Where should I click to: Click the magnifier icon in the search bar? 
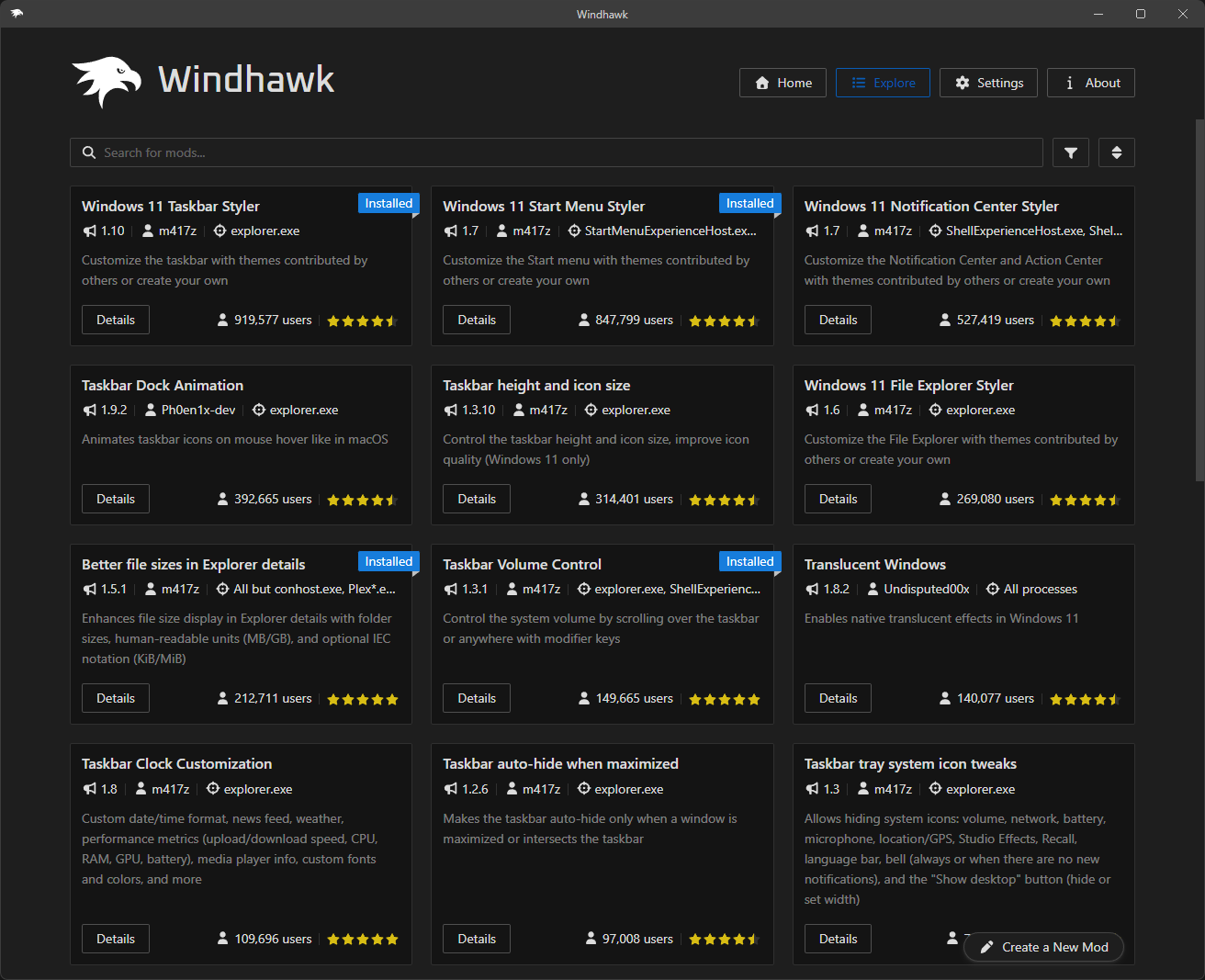click(x=89, y=152)
